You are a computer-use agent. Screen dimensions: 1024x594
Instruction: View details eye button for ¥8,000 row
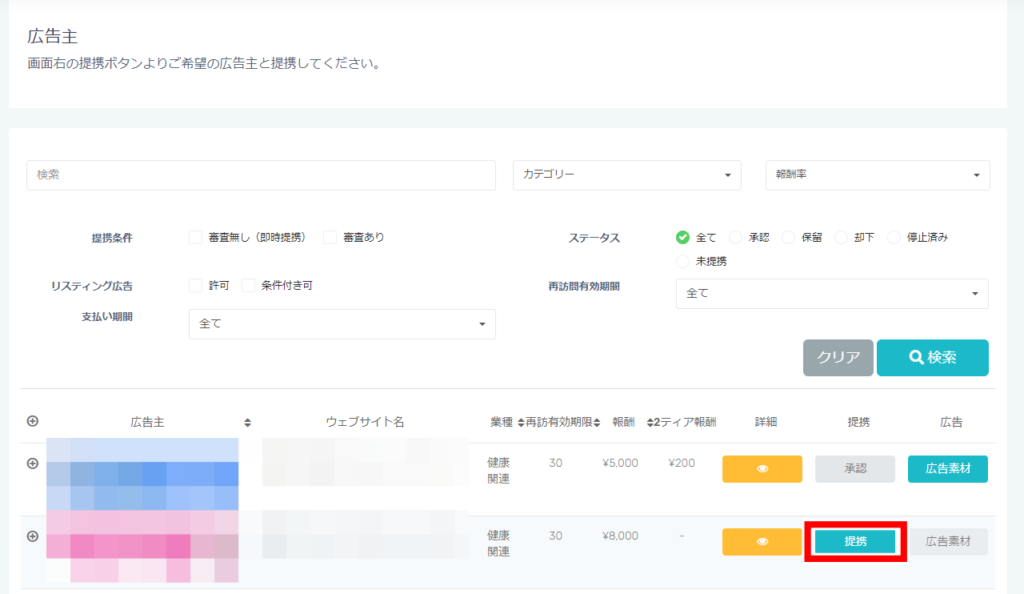(762, 541)
